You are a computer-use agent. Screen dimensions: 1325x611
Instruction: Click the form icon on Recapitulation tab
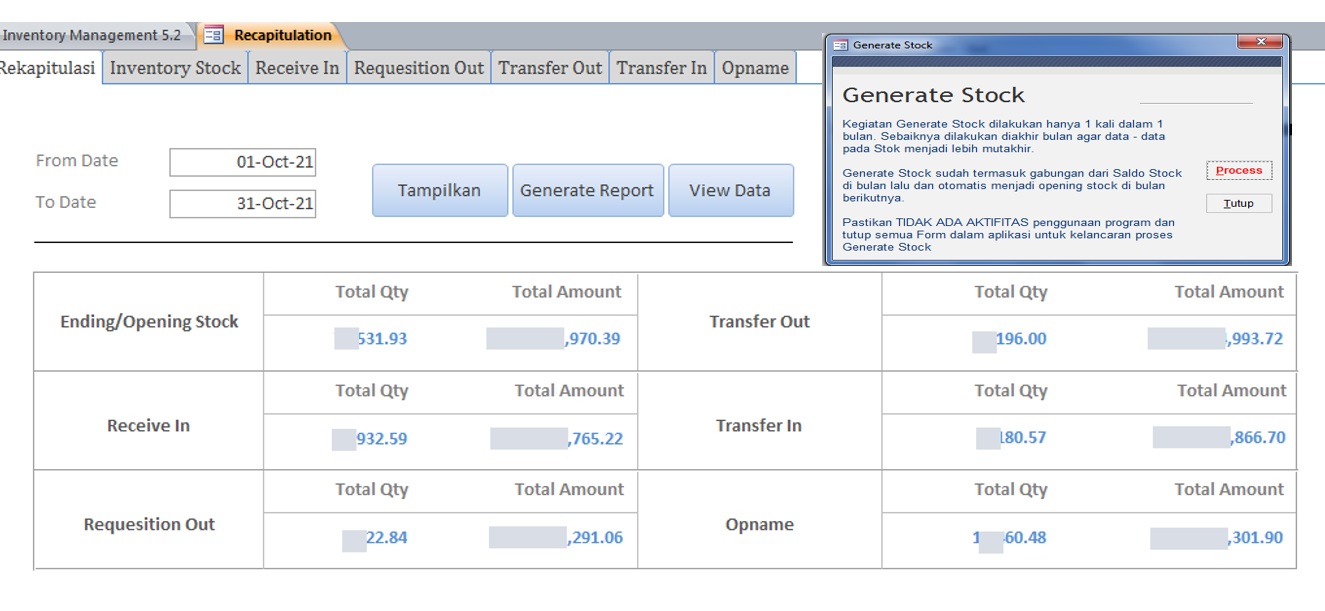[x=213, y=35]
